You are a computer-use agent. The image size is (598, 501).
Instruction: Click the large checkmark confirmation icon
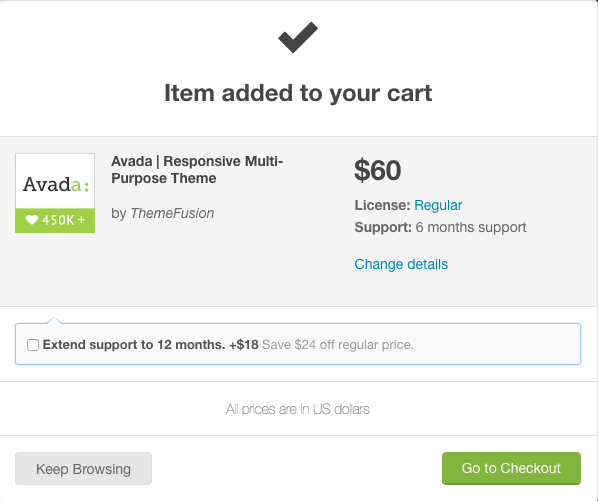[298, 37]
